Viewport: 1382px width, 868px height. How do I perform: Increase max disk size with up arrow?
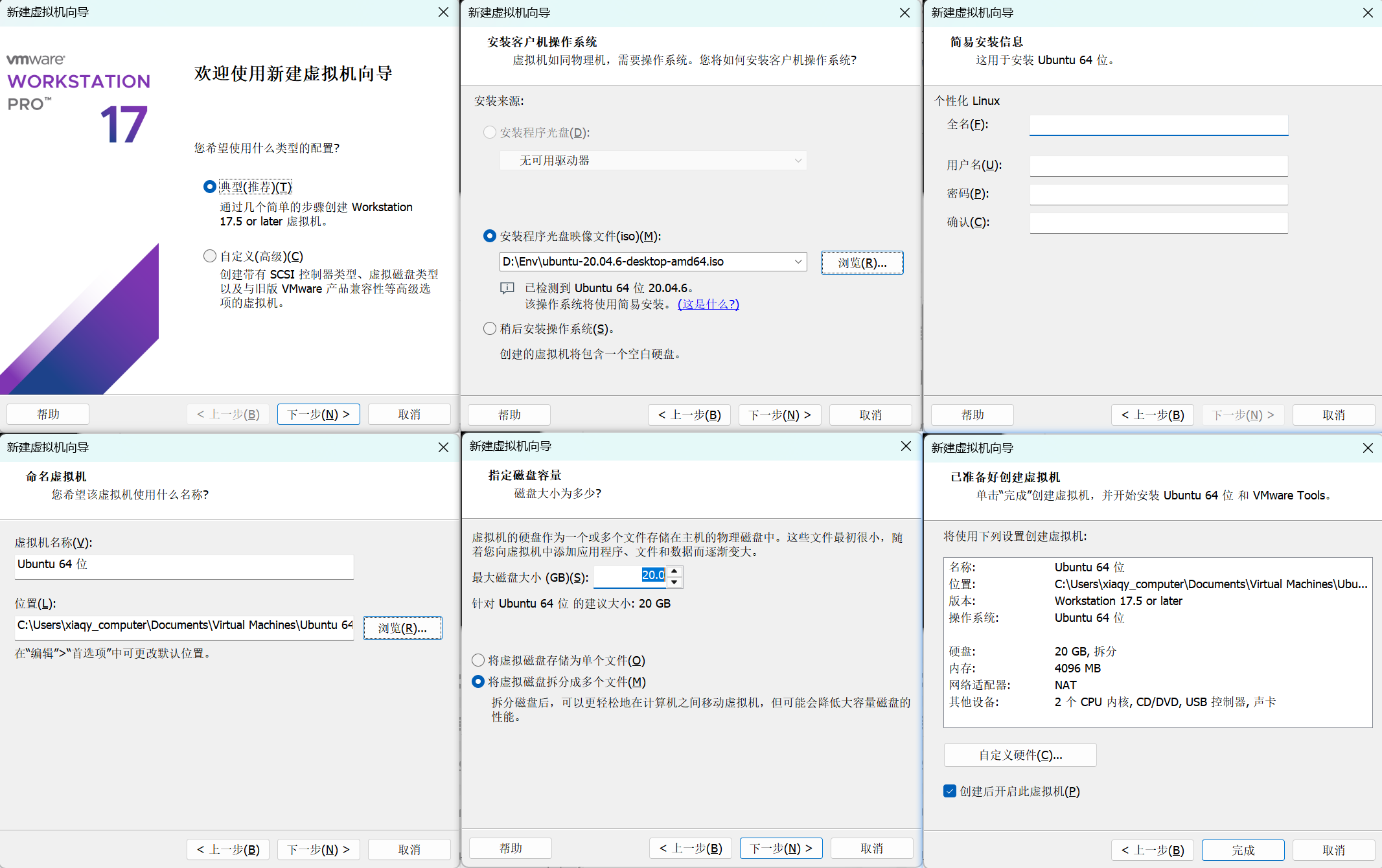(x=674, y=571)
